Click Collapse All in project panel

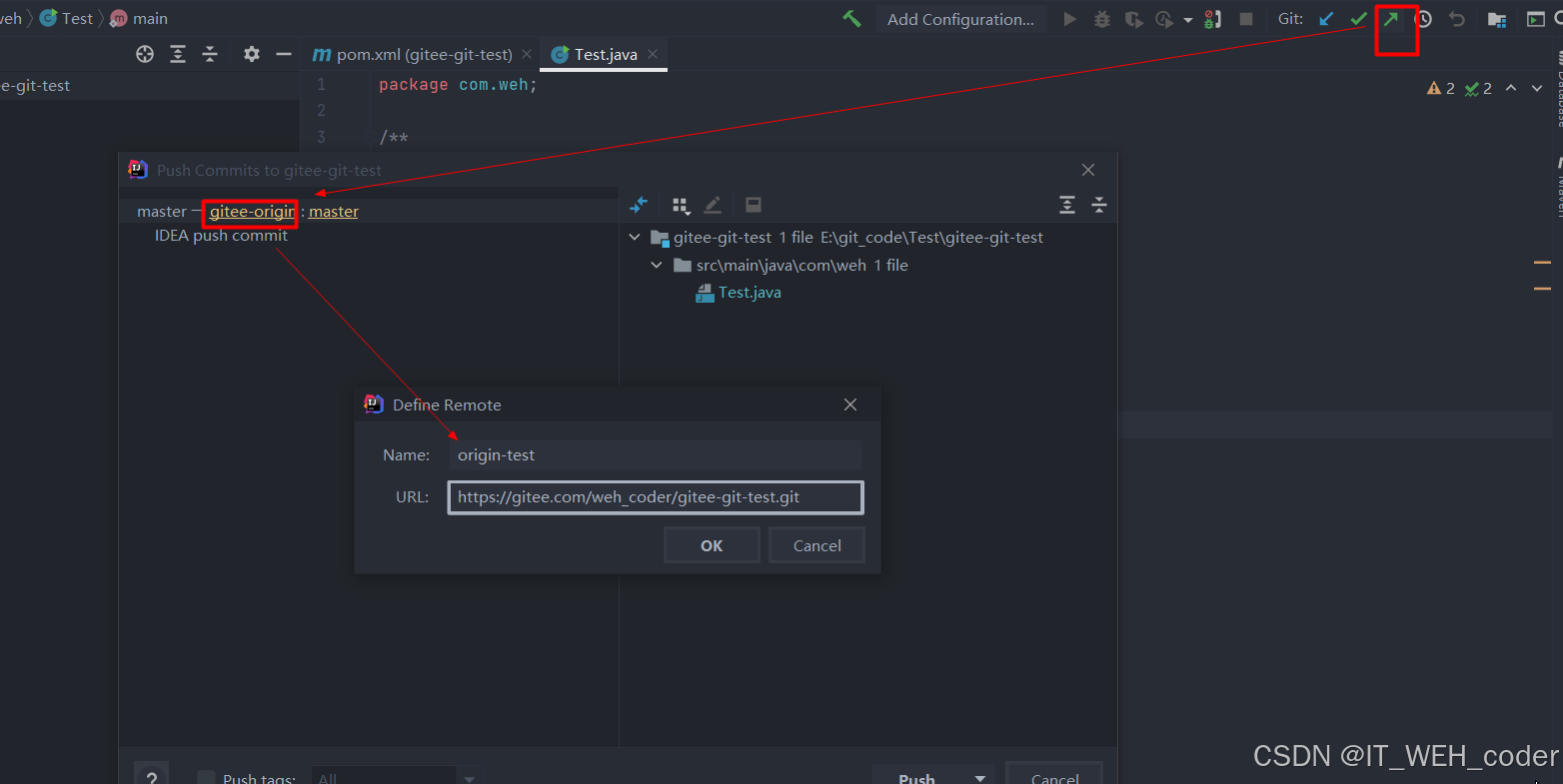[x=210, y=54]
